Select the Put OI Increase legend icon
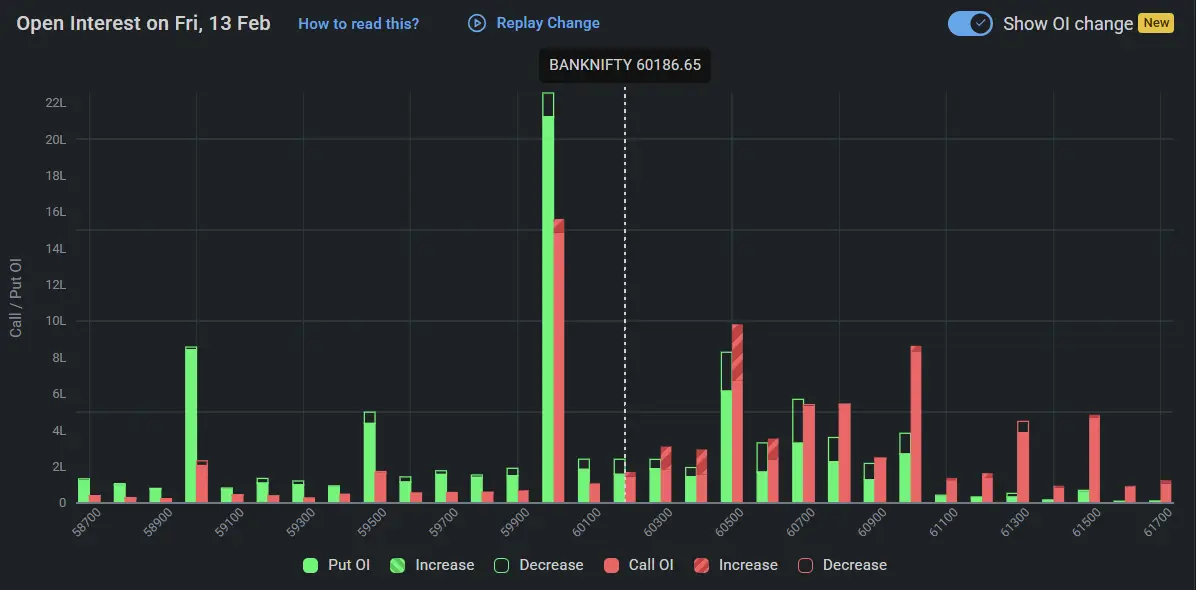 398,565
